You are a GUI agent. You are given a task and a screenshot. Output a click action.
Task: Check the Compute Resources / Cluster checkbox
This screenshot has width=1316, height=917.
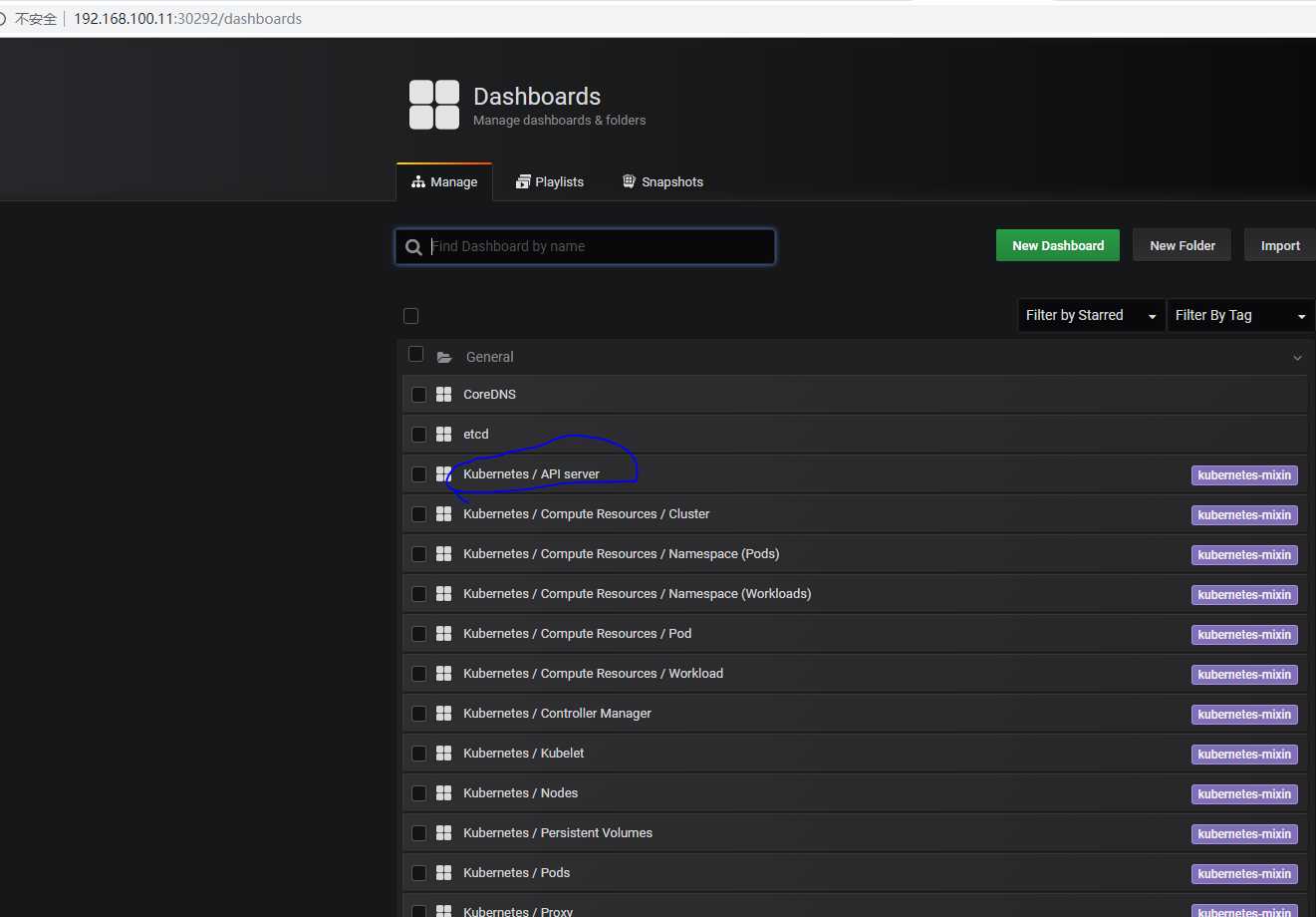click(x=418, y=514)
